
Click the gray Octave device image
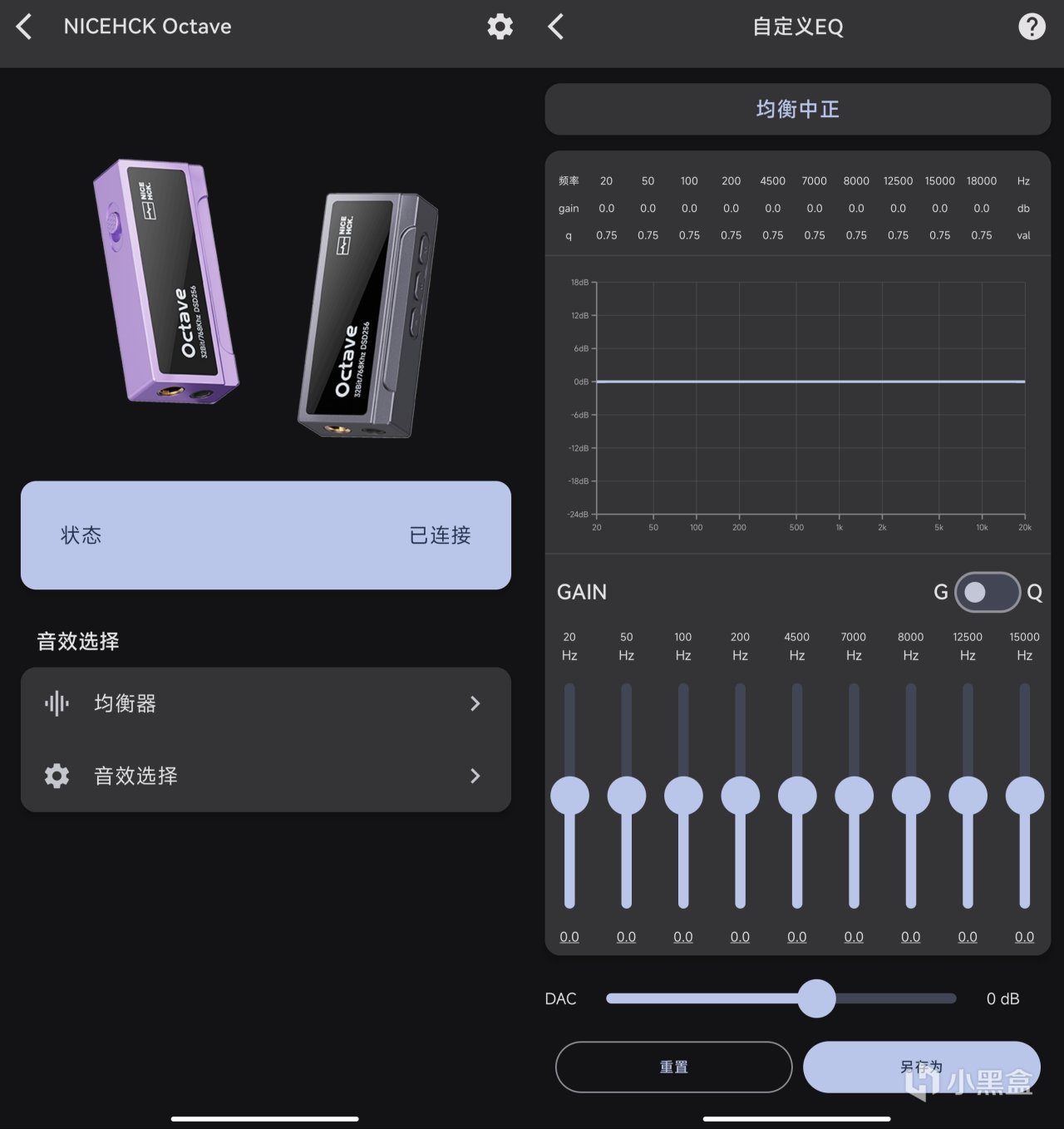pos(368,315)
